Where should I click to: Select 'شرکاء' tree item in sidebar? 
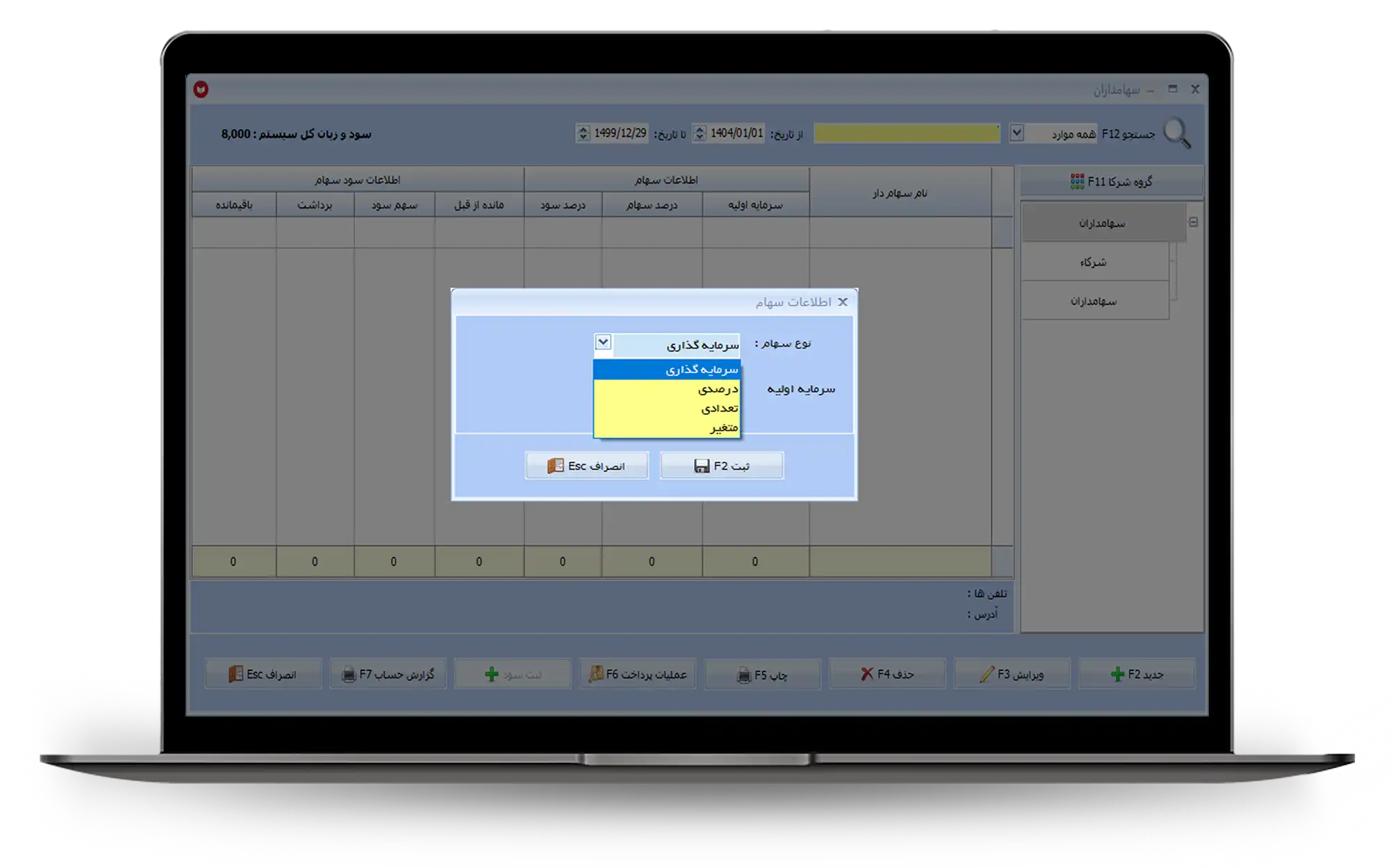pos(1093,262)
